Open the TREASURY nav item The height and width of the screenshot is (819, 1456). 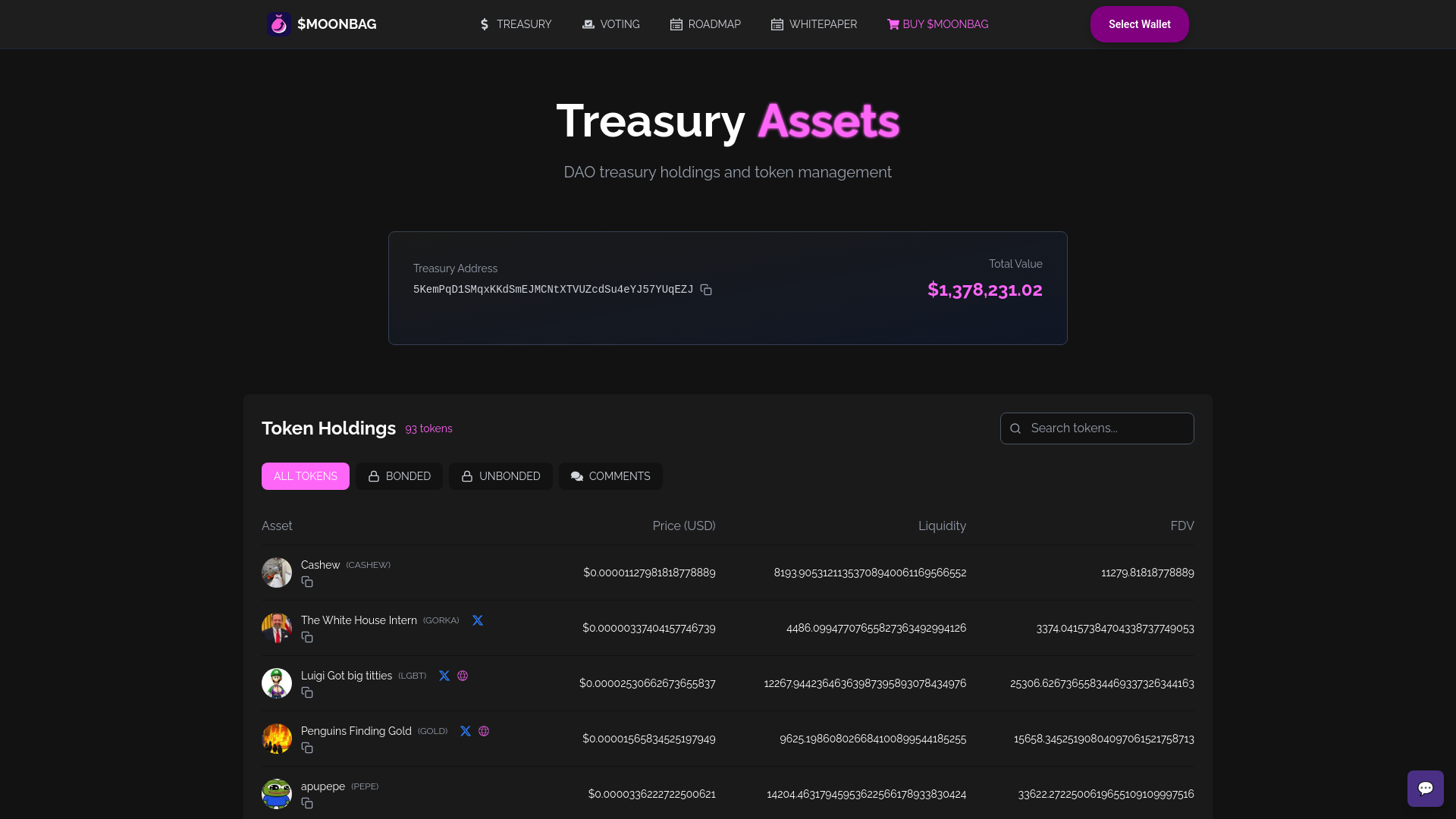point(516,24)
